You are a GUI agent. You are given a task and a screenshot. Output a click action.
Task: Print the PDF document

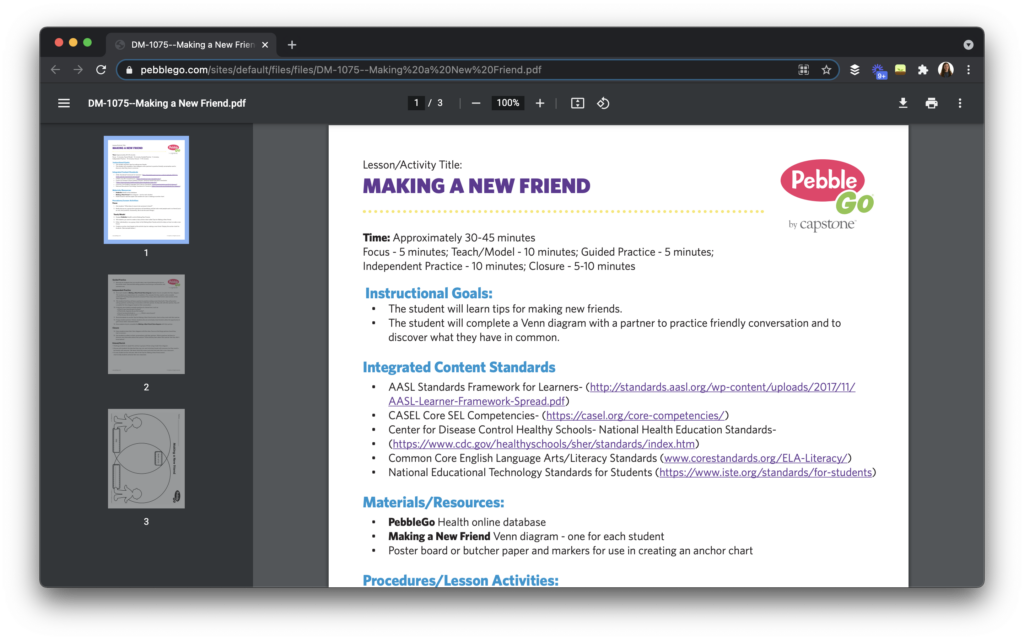click(x=931, y=103)
